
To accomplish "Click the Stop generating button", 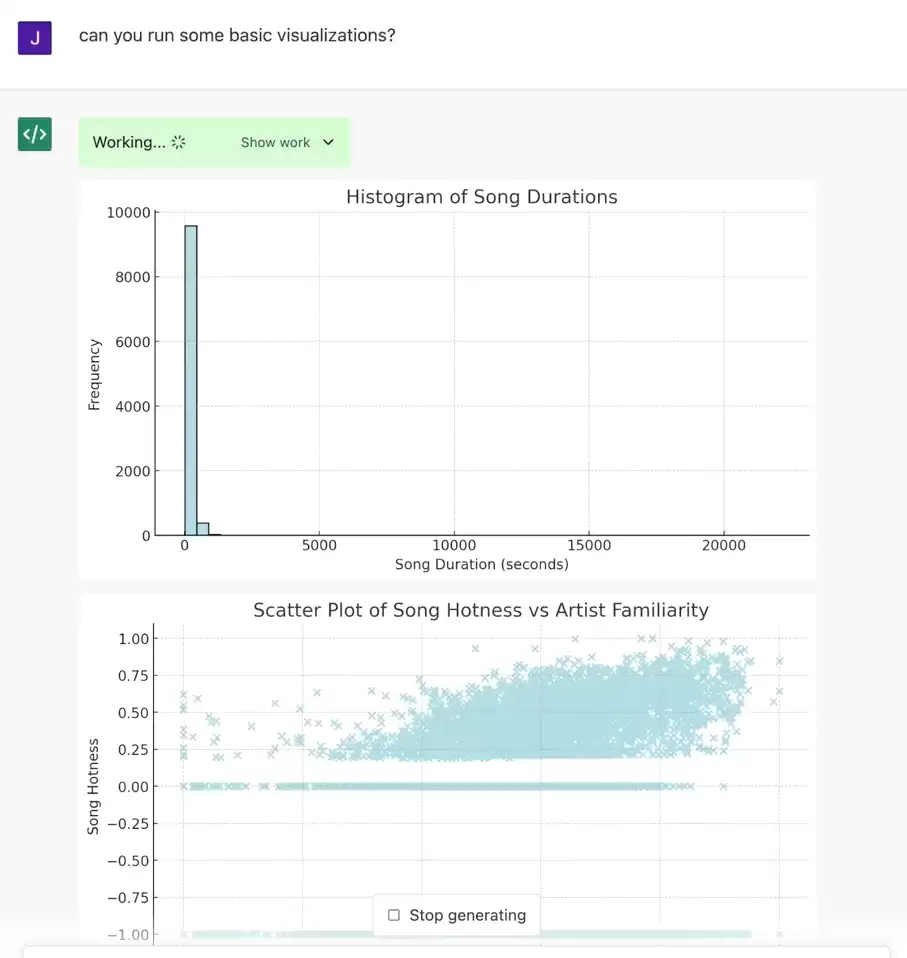I will pos(456,915).
